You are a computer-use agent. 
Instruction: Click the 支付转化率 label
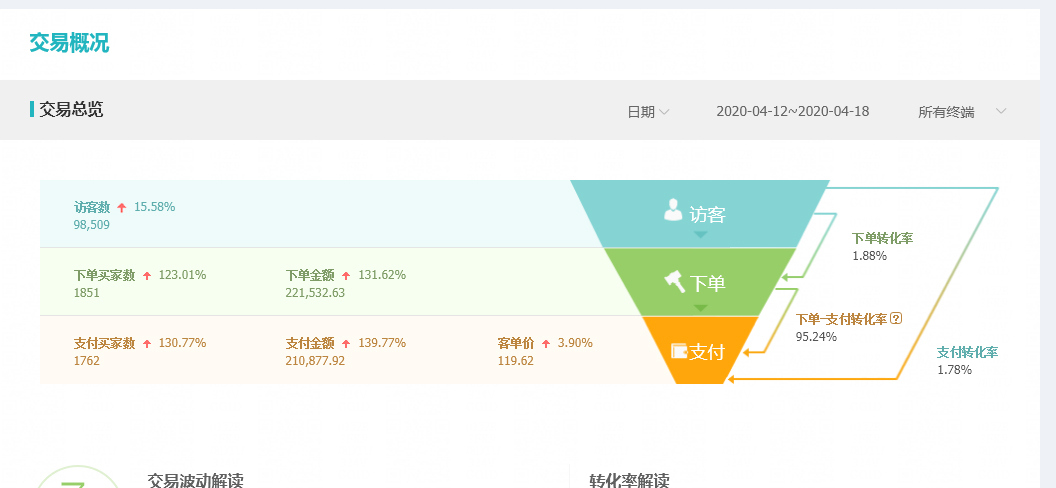[968, 352]
